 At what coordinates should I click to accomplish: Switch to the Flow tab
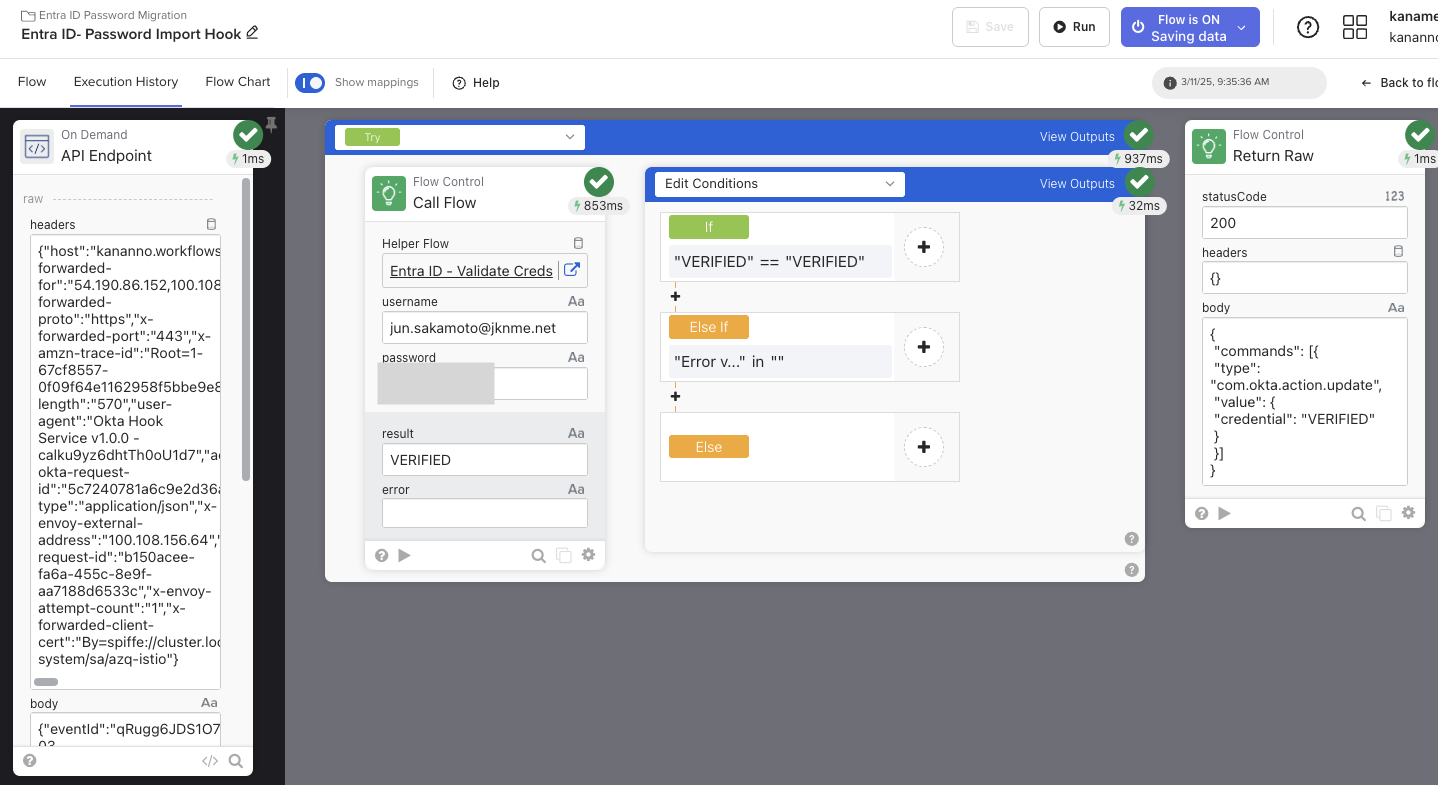(32, 82)
